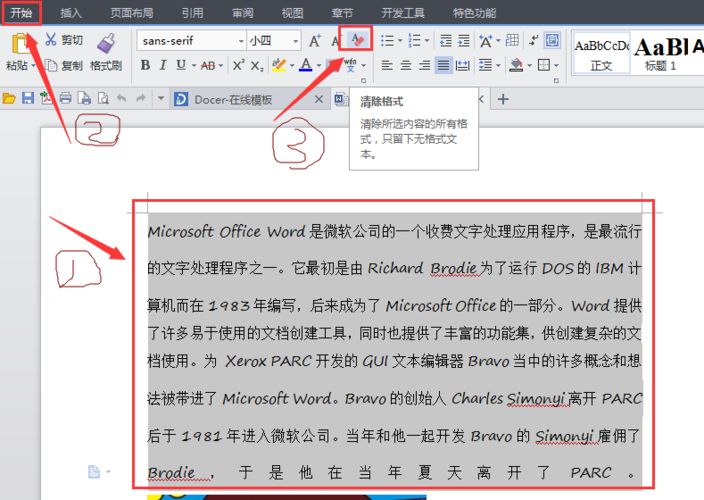704x500 pixels.
Task: Toggle strikethrough AB formatting
Action: tap(208, 66)
